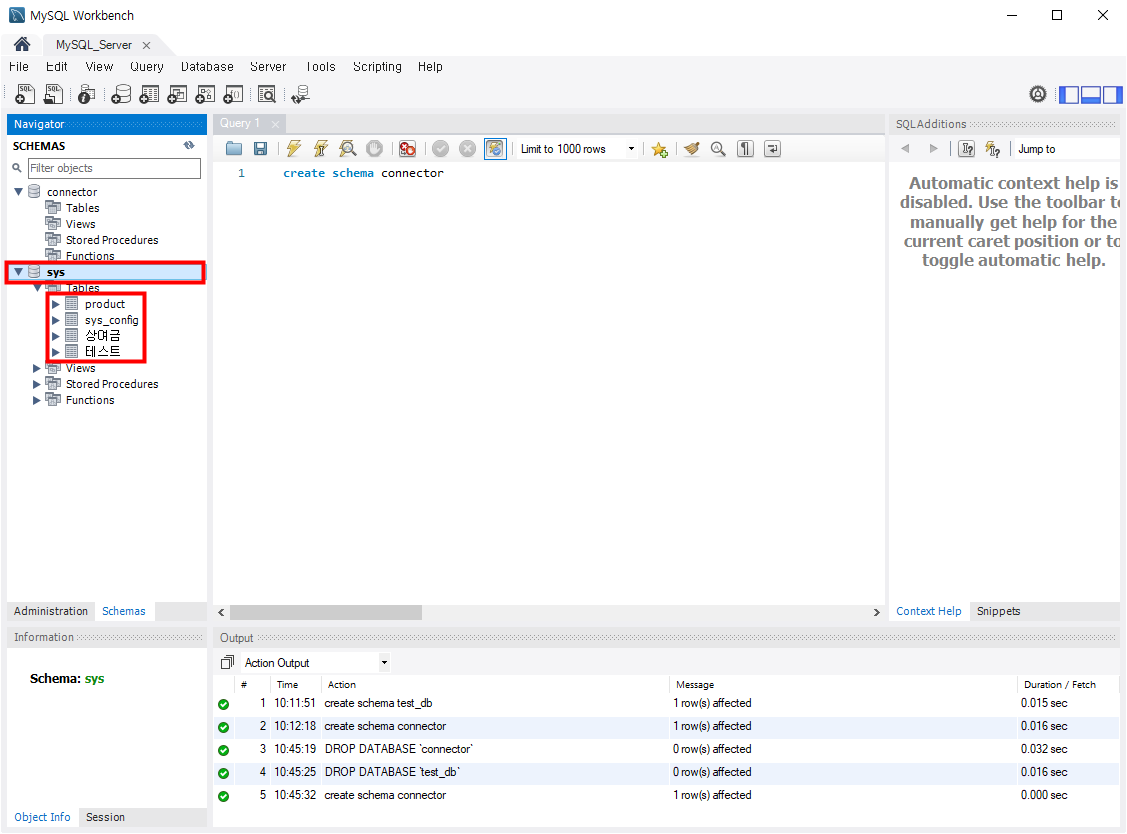Collapse the connector schema

pyautogui.click(x=19, y=191)
